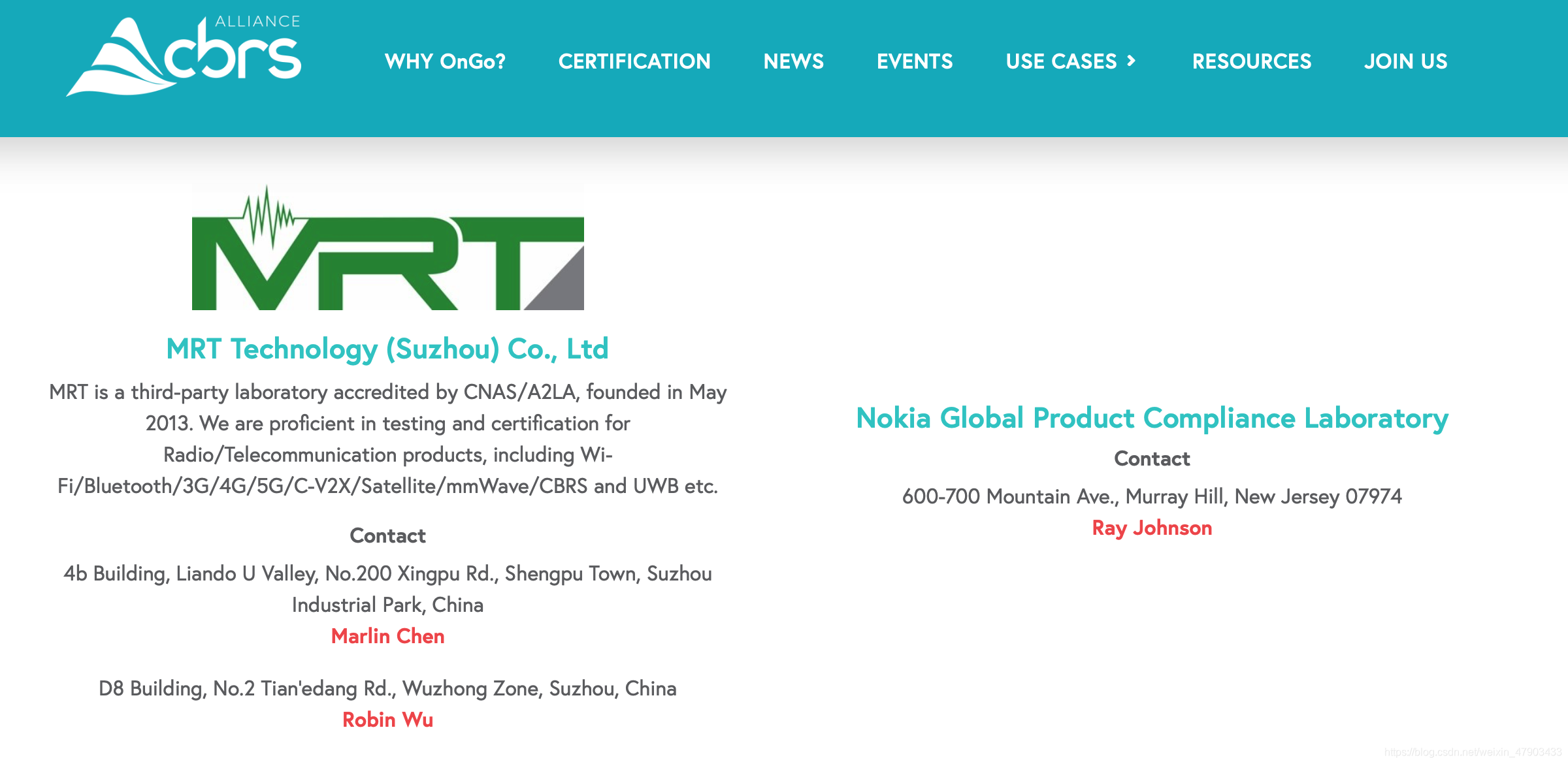Click the csdn blog watermark URL
The height and width of the screenshot is (764, 1568).
click(1473, 752)
